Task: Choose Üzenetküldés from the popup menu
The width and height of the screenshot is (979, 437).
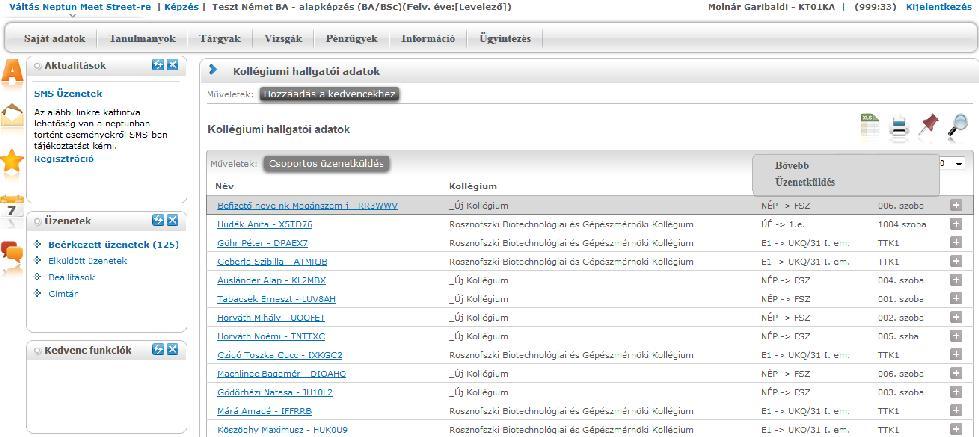Action: click(x=805, y=182)
